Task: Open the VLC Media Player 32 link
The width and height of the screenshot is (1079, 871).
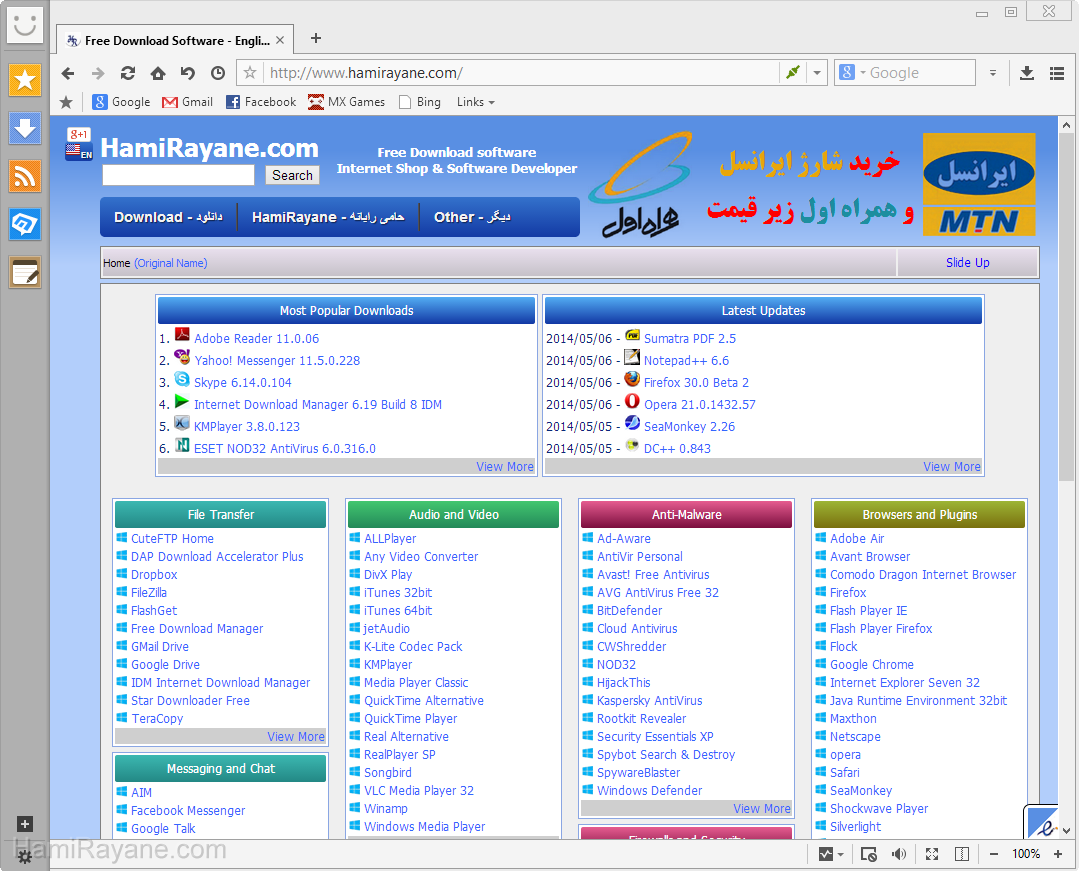Action: (418, 791)
